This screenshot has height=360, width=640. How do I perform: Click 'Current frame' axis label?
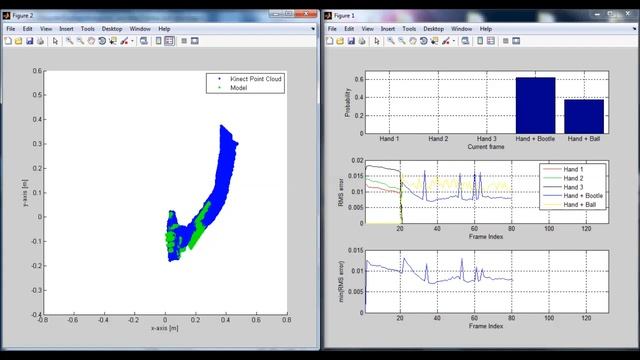pyautogui.click(x=486, y=147)
